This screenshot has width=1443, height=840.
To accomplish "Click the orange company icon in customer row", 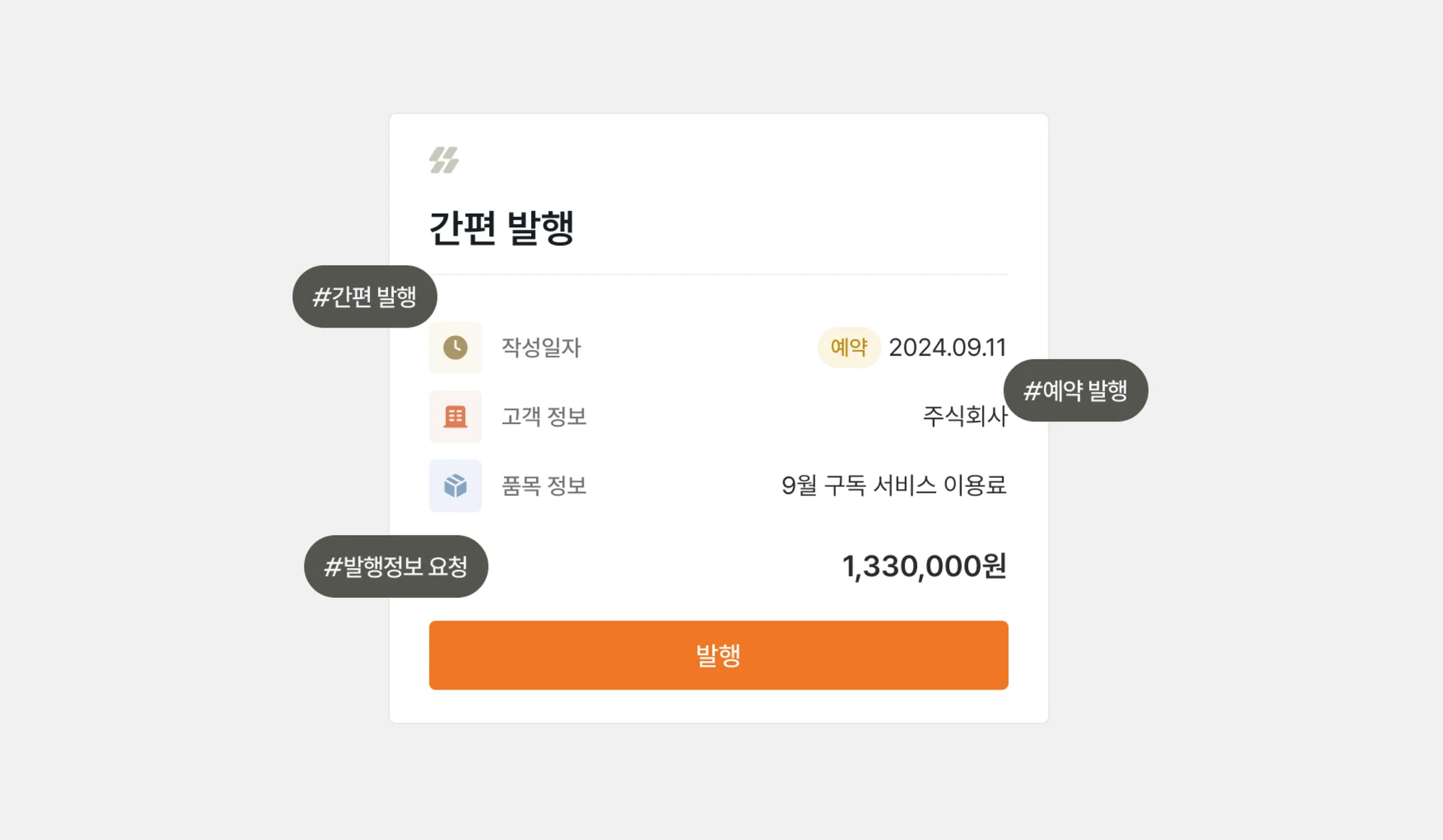I will click(x=455, y=417).
